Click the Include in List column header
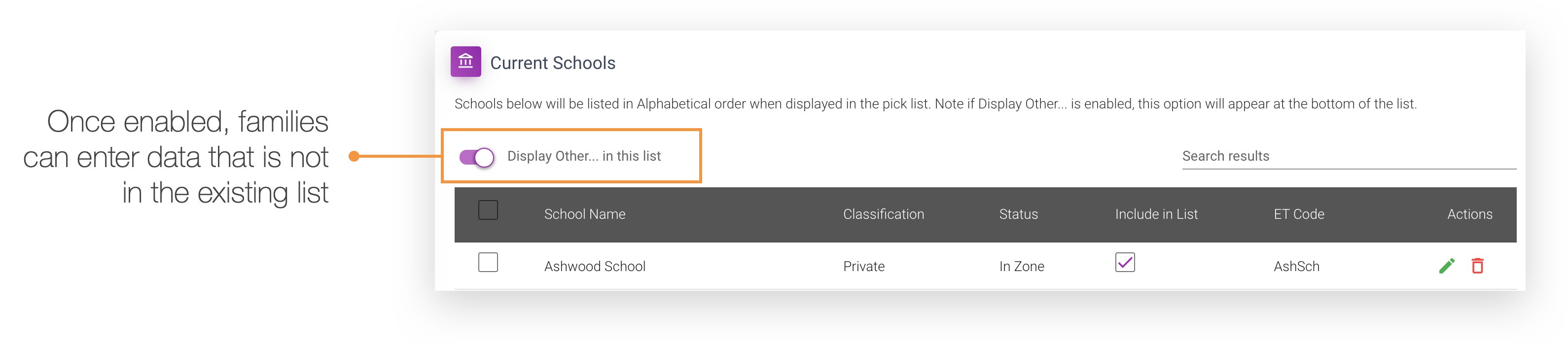 coord(1156,213)
